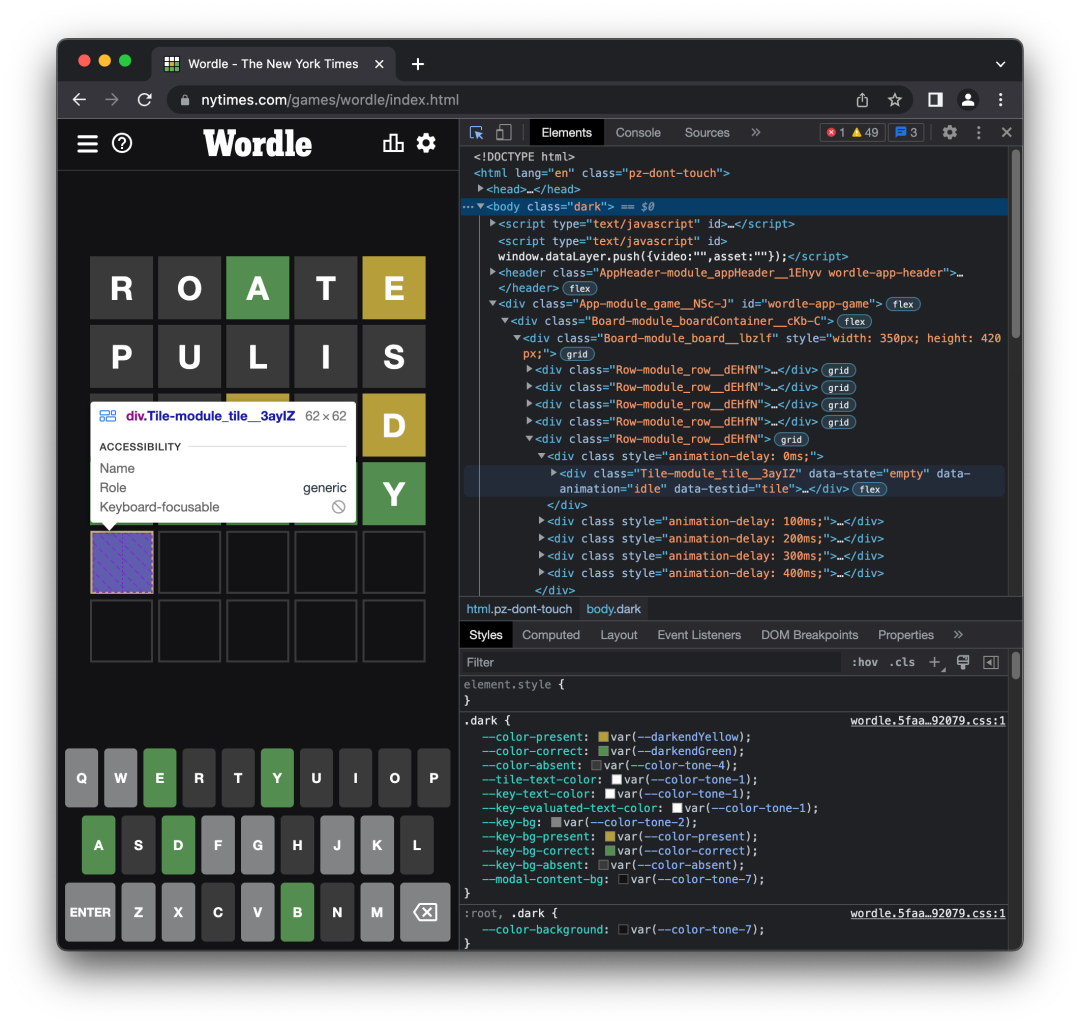Image resolution: width=1080 pixels, height=1026 pixels.
Task: Show the Wordle statistics bar chart
Action: pos(393,143)
